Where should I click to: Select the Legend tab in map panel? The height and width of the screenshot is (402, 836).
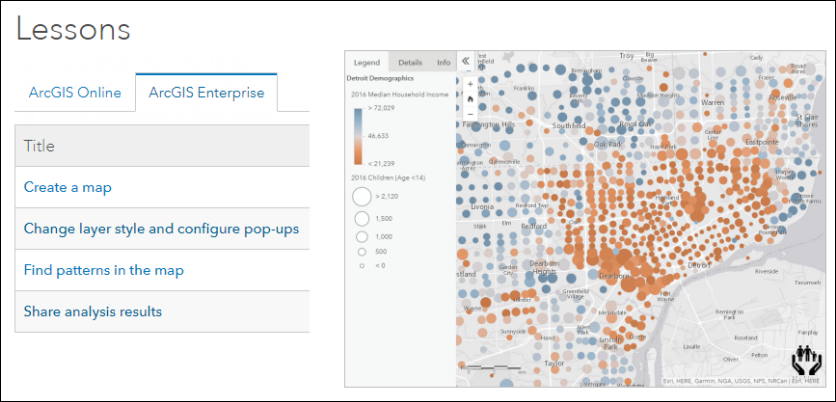(367, 62)
